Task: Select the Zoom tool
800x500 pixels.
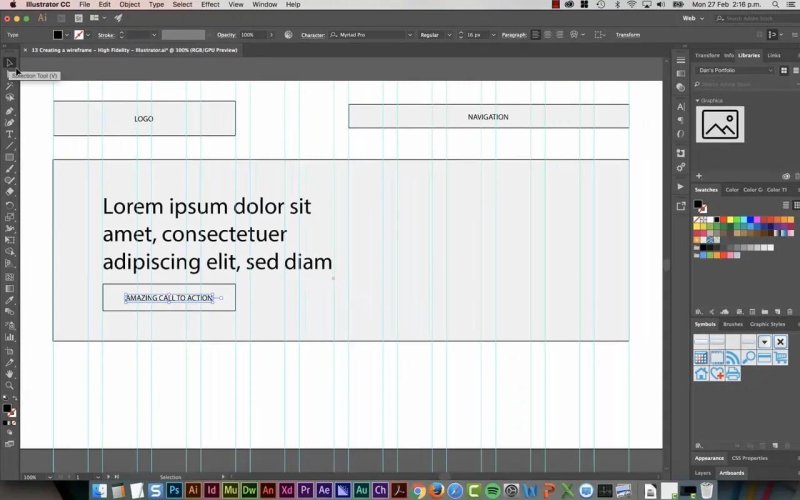Action: click(x=9, y=386)
